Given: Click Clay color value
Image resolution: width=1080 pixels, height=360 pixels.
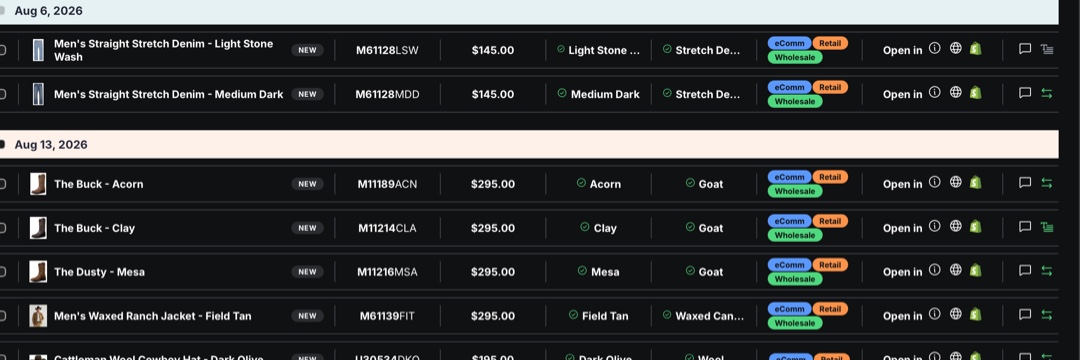Looking at the screenshot, I should 605,228.
